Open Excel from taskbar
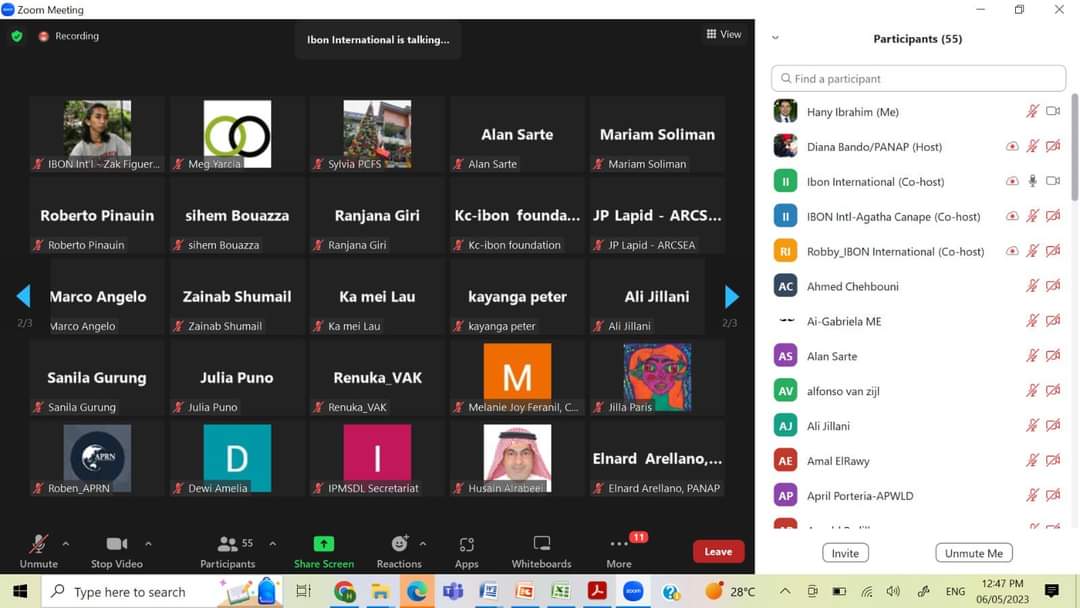The width and height of the screenshot is (1080, 608). point(561,591)
